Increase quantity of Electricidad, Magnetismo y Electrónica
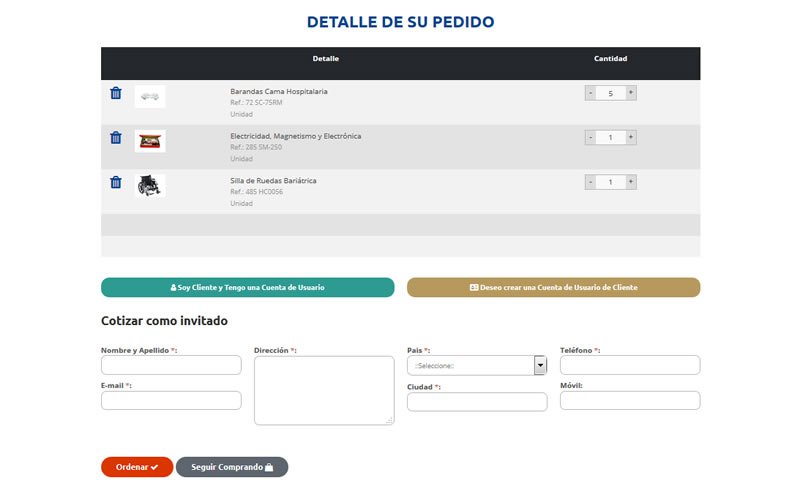 pyautogui.click(x=631, y=137)
